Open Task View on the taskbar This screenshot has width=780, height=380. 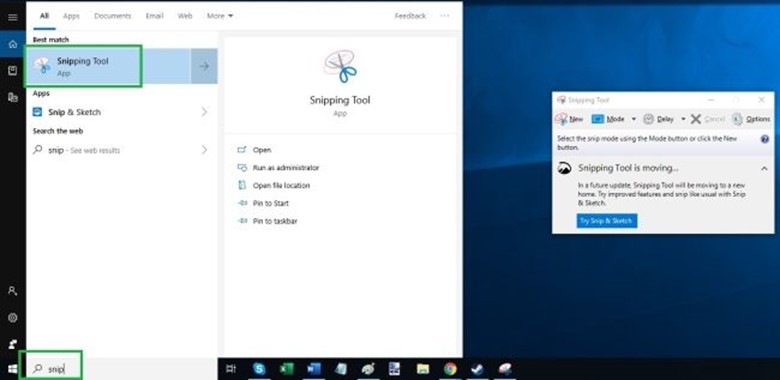(x=230, y=369)
